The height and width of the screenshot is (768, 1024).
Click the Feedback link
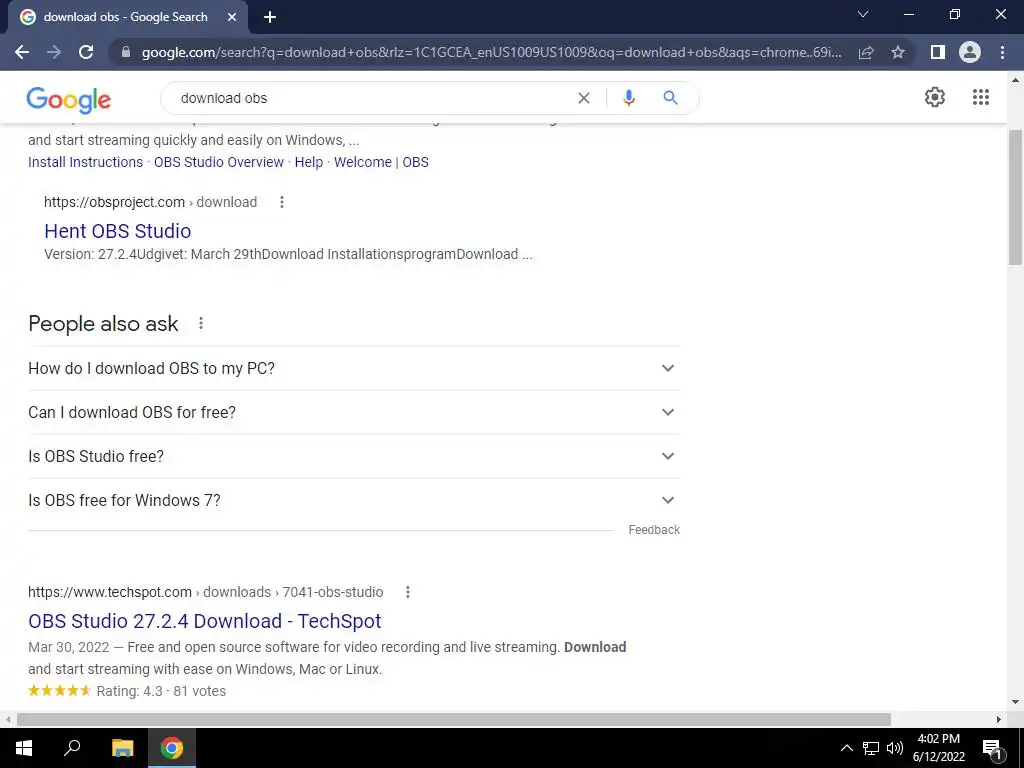click(x=654, y=530)
